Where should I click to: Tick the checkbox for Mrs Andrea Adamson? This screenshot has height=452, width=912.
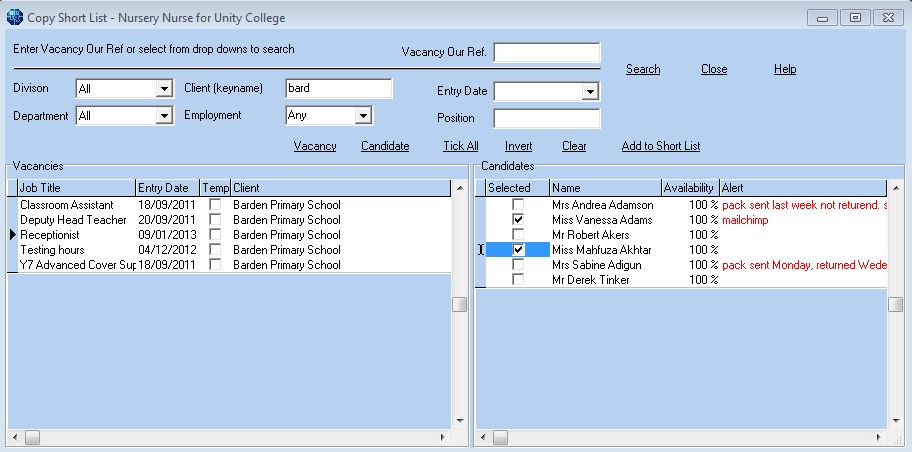click(x=517, y=205)
